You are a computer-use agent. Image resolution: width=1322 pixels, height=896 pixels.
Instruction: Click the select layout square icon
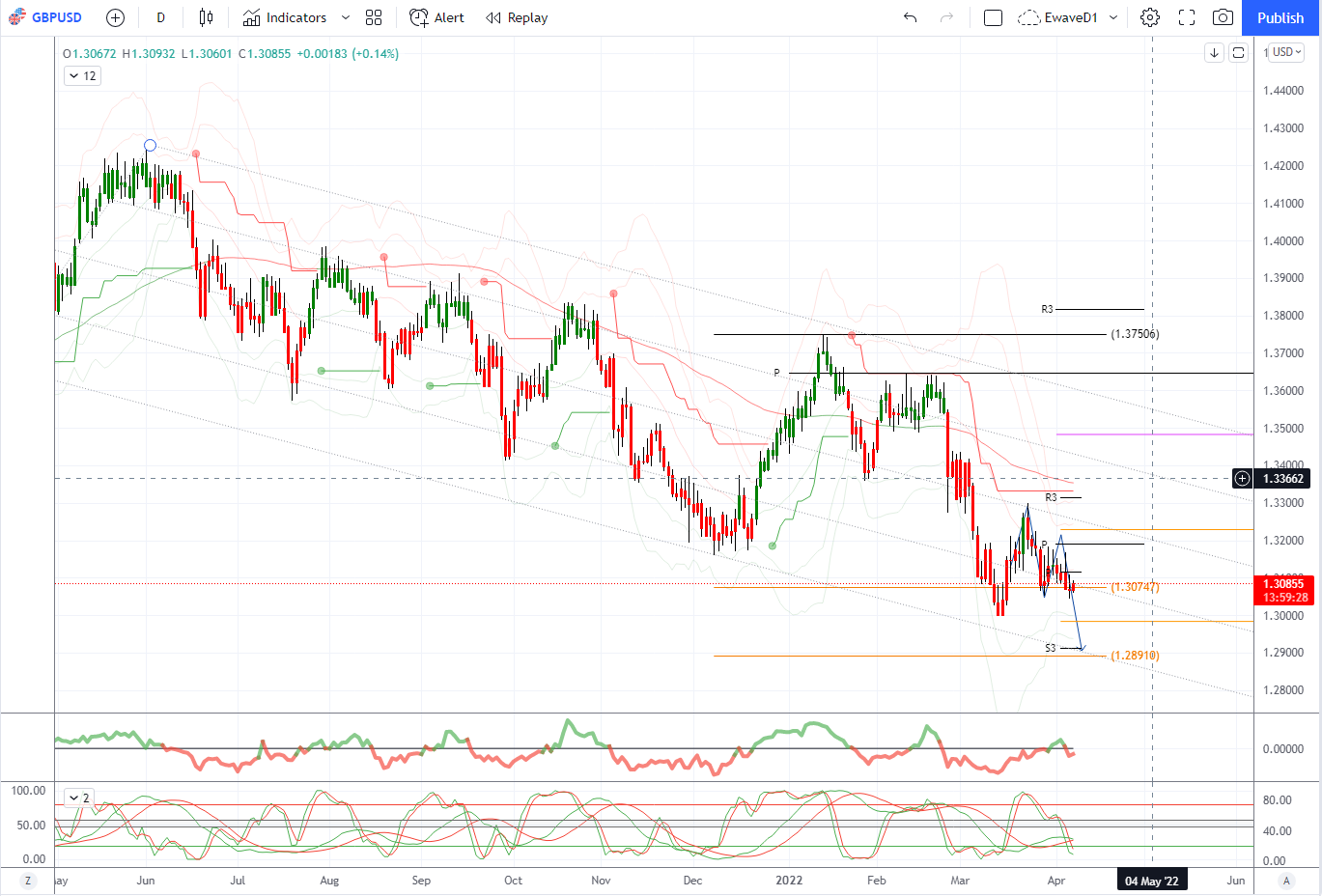point(993,17)
